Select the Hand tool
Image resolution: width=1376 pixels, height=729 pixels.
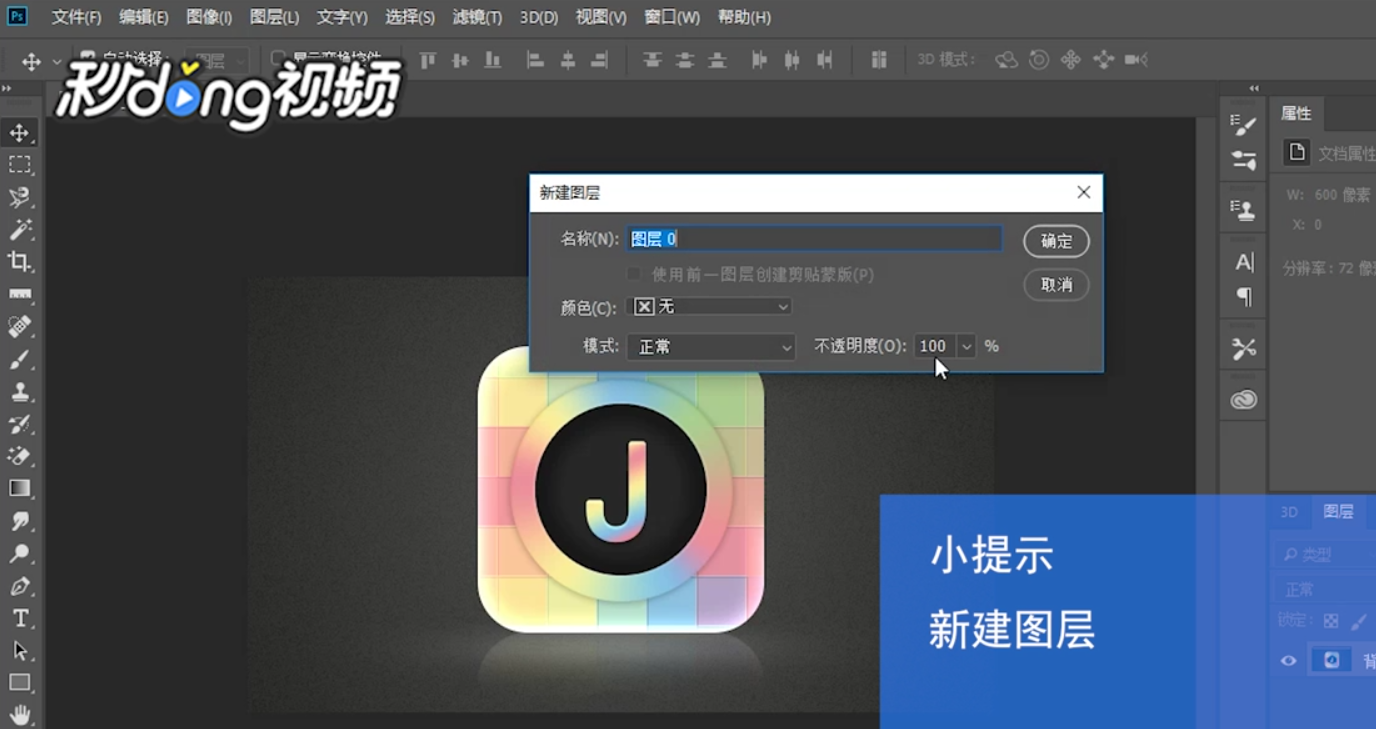coord(20,714)
